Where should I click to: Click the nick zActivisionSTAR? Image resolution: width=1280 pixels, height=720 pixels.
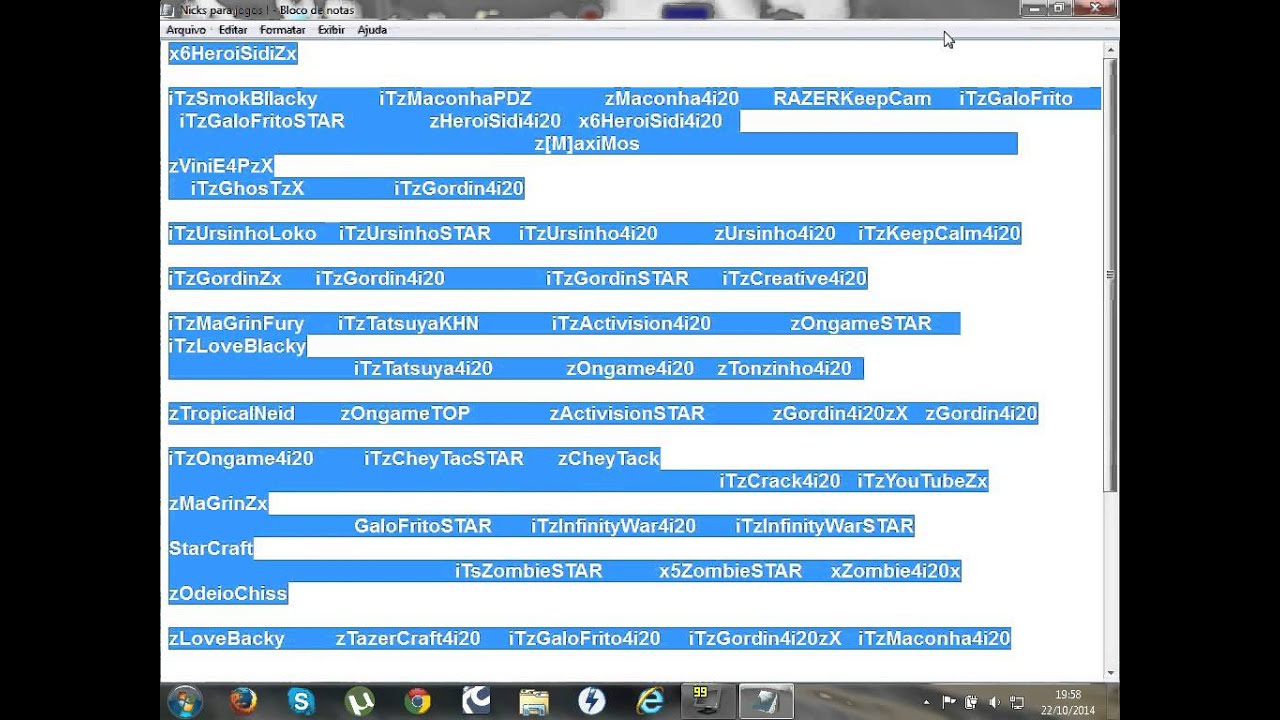click(627, 414)
